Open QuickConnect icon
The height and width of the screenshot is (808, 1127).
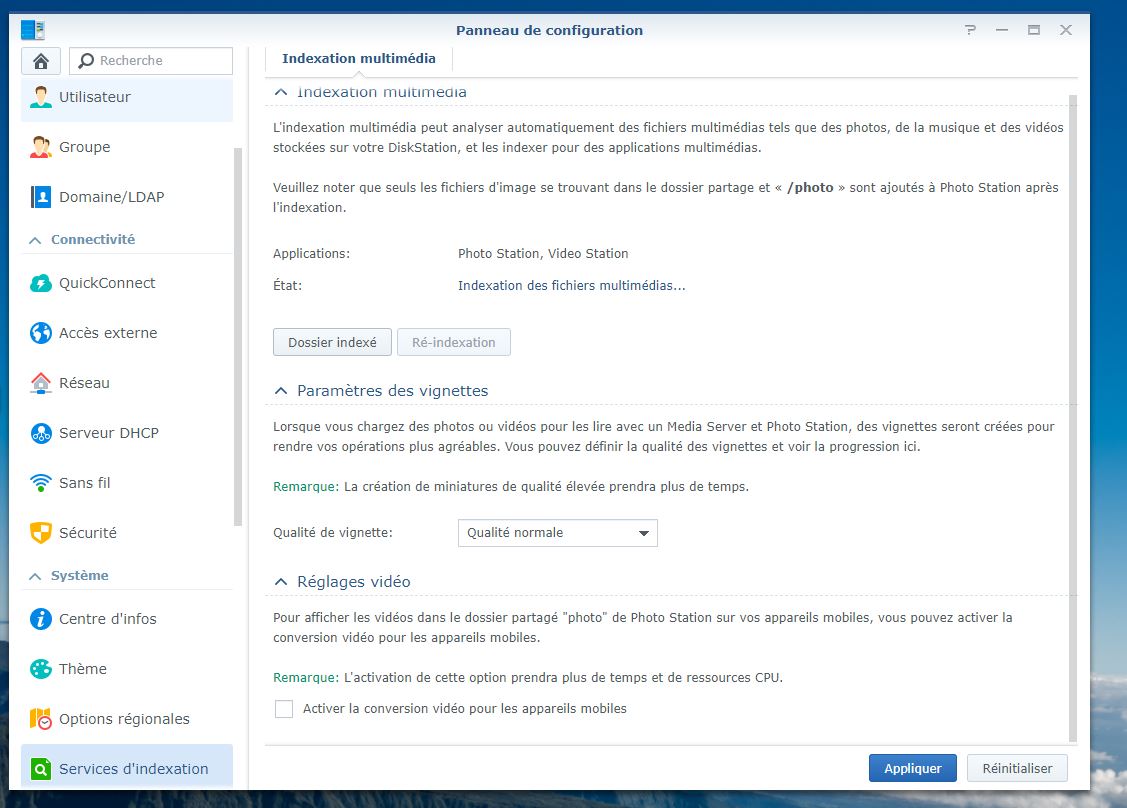pos(41,283)
